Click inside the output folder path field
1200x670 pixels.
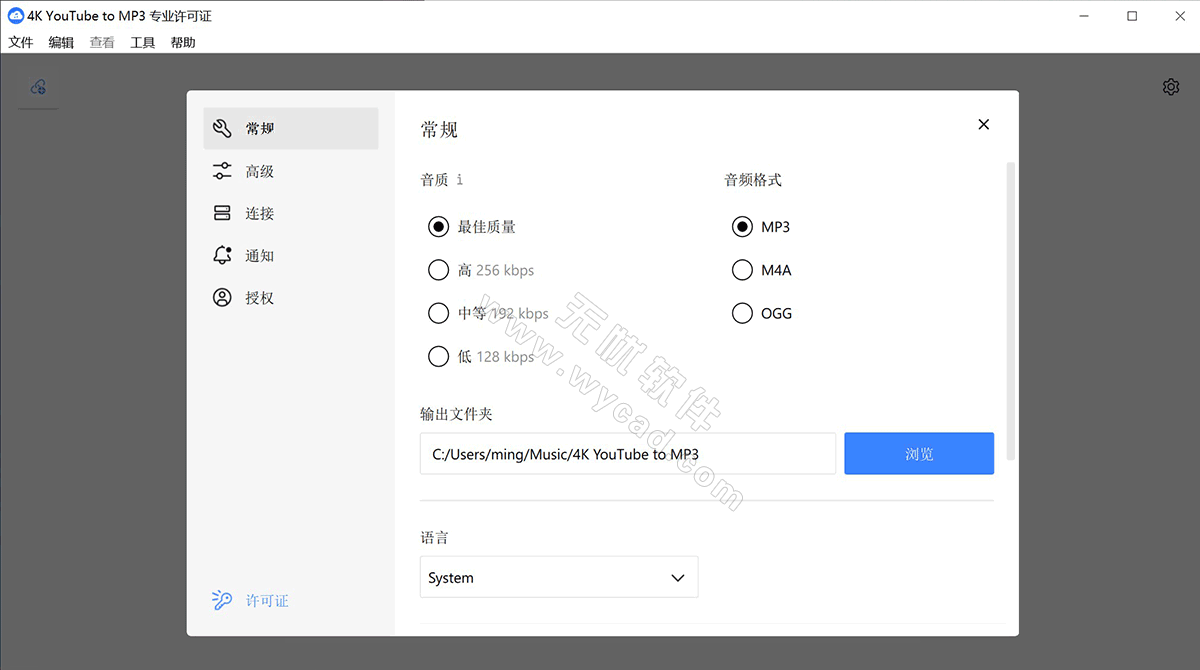pos(627,453)
